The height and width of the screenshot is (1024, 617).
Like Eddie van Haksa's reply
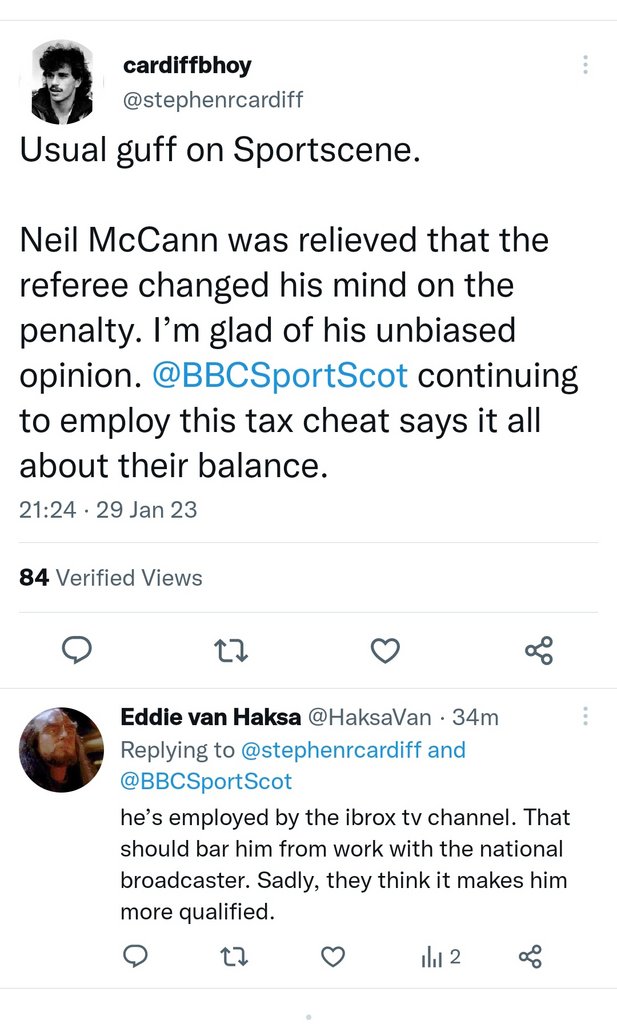click(x=332, y=957)
